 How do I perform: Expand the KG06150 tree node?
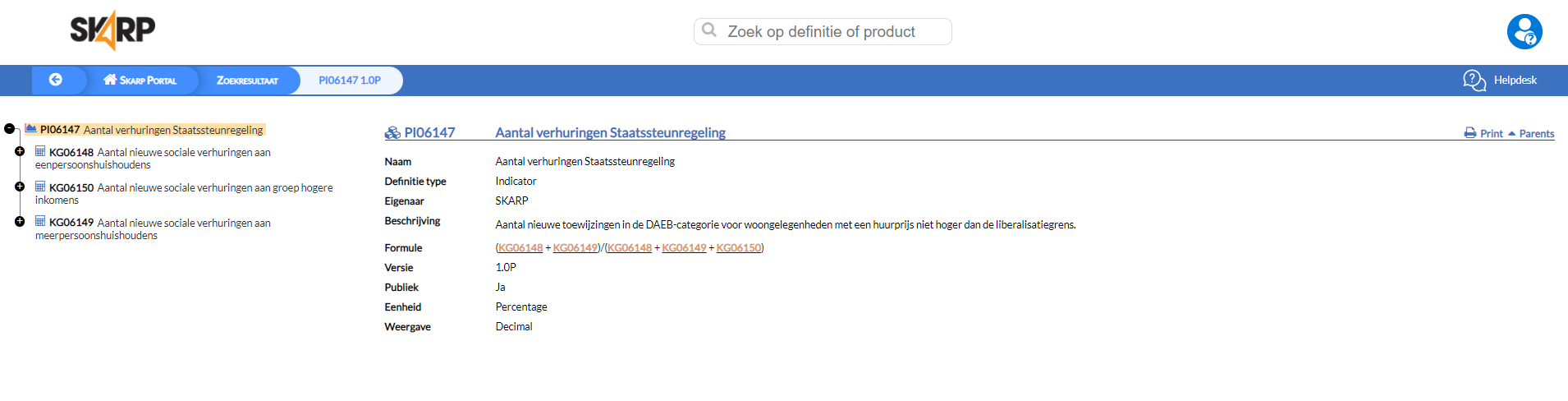tap(20, 187)
